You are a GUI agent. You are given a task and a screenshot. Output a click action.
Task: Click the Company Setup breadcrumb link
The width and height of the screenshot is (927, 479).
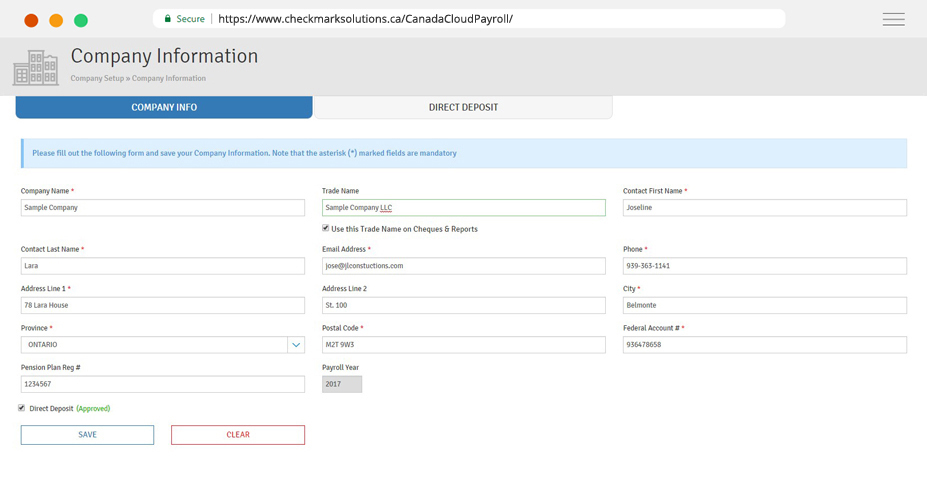click(97, 78)
